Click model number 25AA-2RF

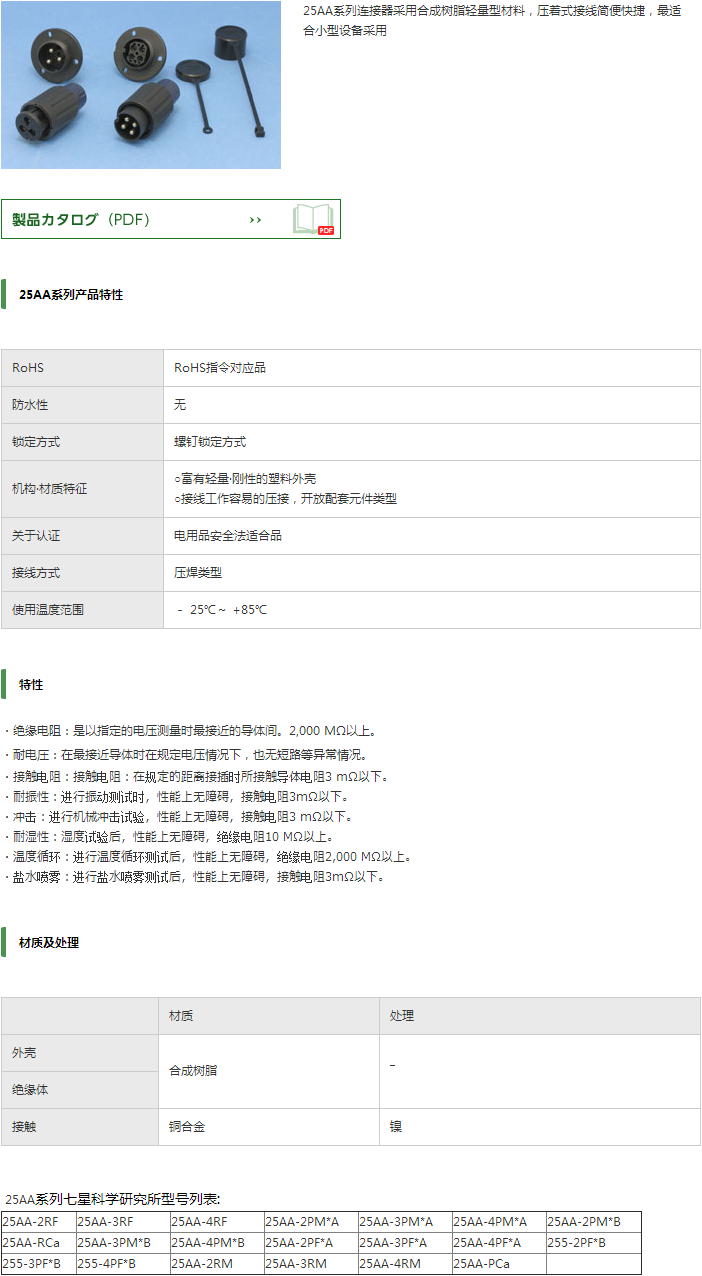point(30,1222)
